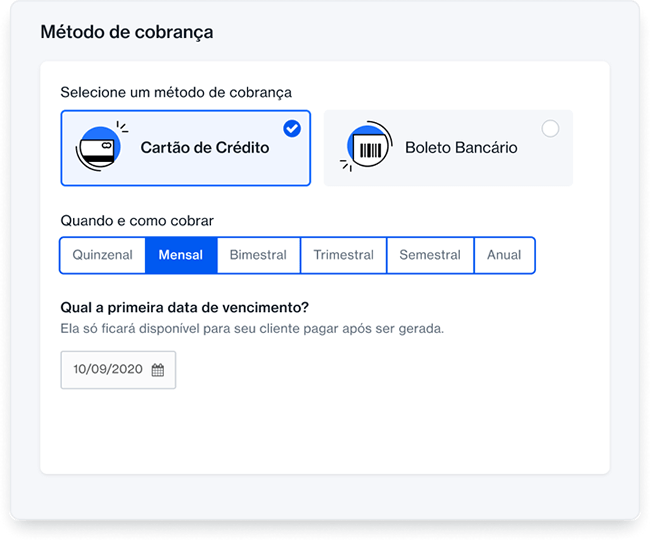The width and height of the screenshot is (650, 540).
Task: Pick the Trimestral option
Action: coord(343,255)
